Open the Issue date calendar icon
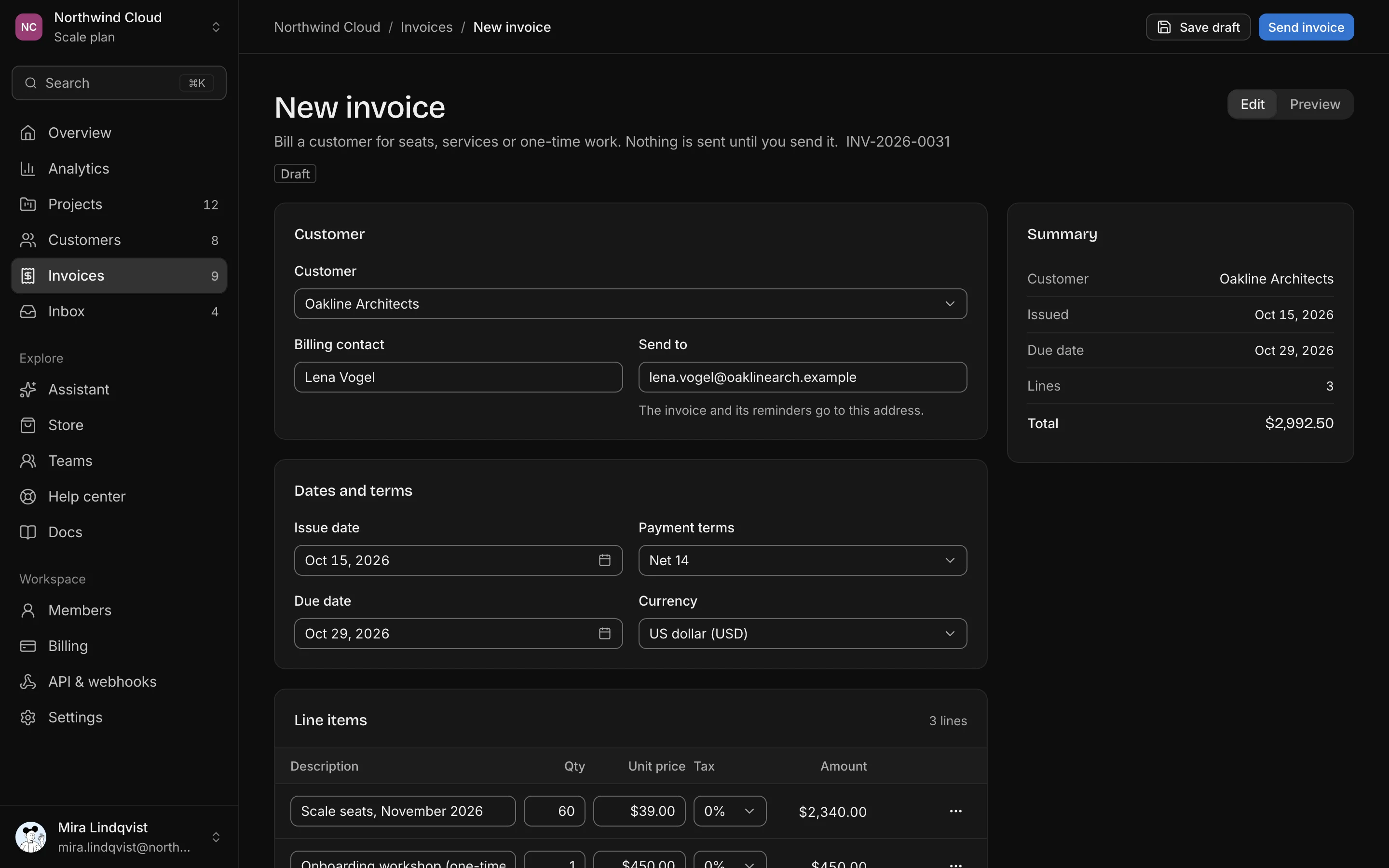Image resolution: width=1389 pixels, height=868 pixels. 604,560
